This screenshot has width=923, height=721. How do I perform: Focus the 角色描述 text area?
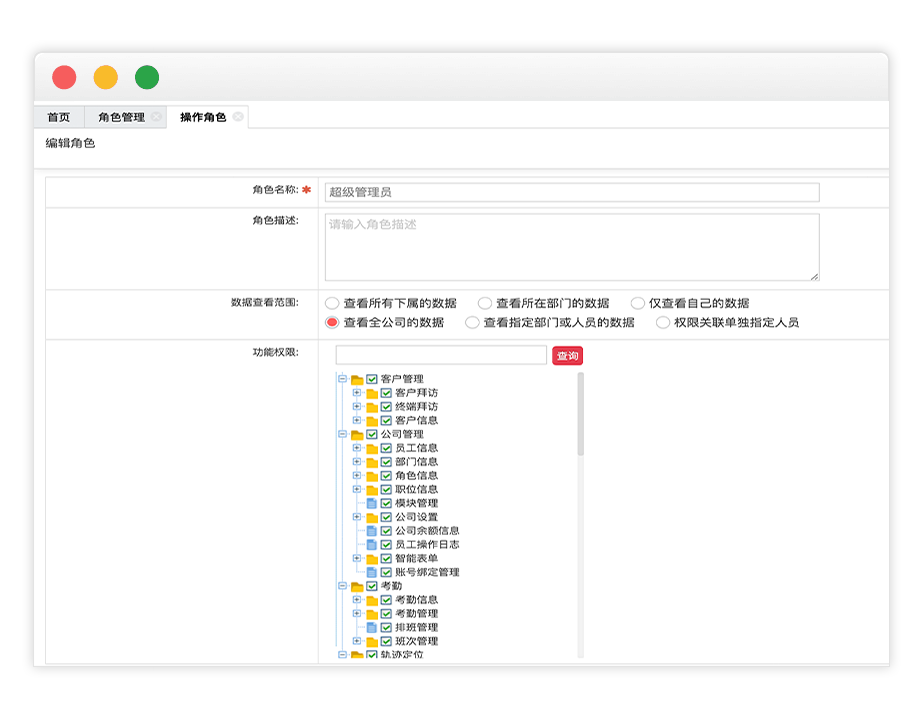point(571,247)
